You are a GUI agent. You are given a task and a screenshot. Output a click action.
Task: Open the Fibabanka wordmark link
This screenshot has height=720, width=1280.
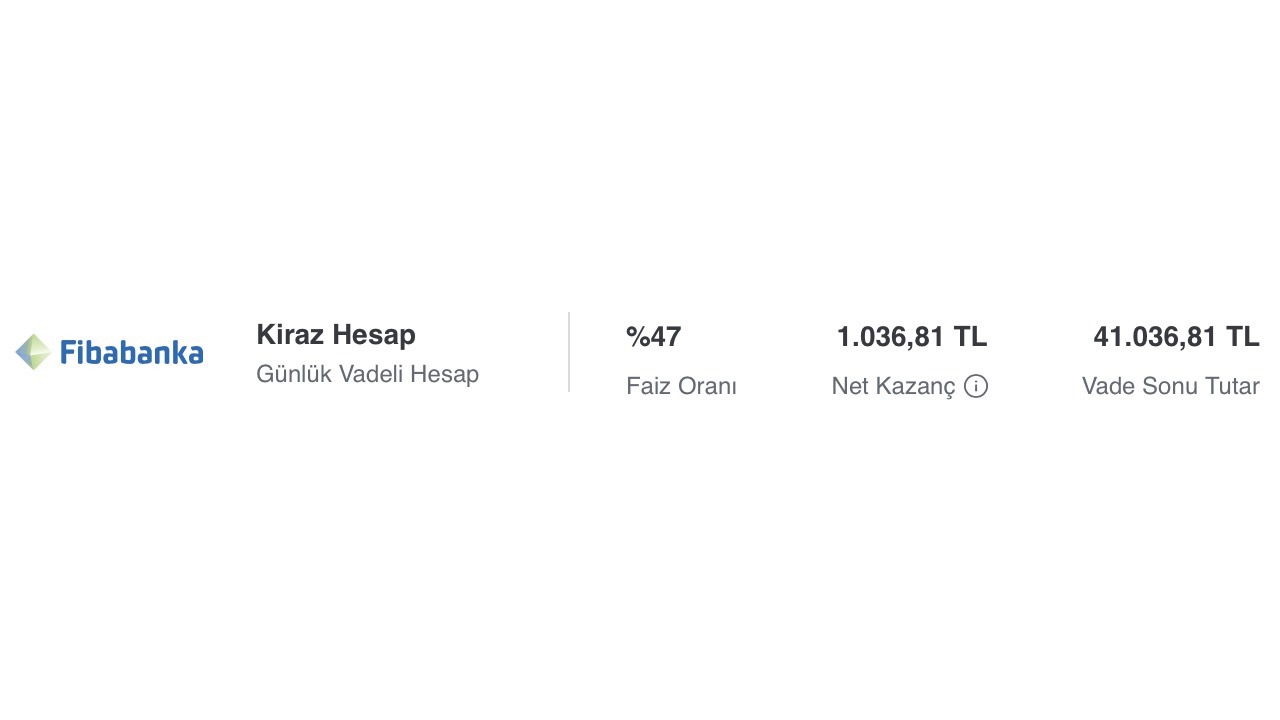131,353
